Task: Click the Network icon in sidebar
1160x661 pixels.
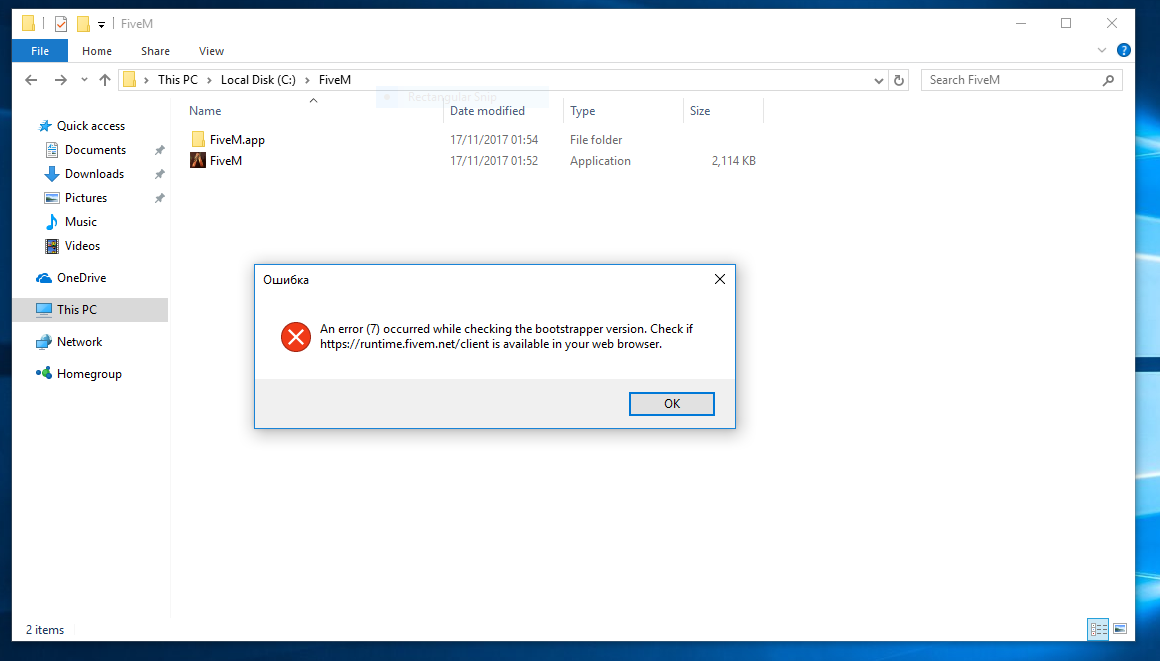Action: [x=44, y=342]
